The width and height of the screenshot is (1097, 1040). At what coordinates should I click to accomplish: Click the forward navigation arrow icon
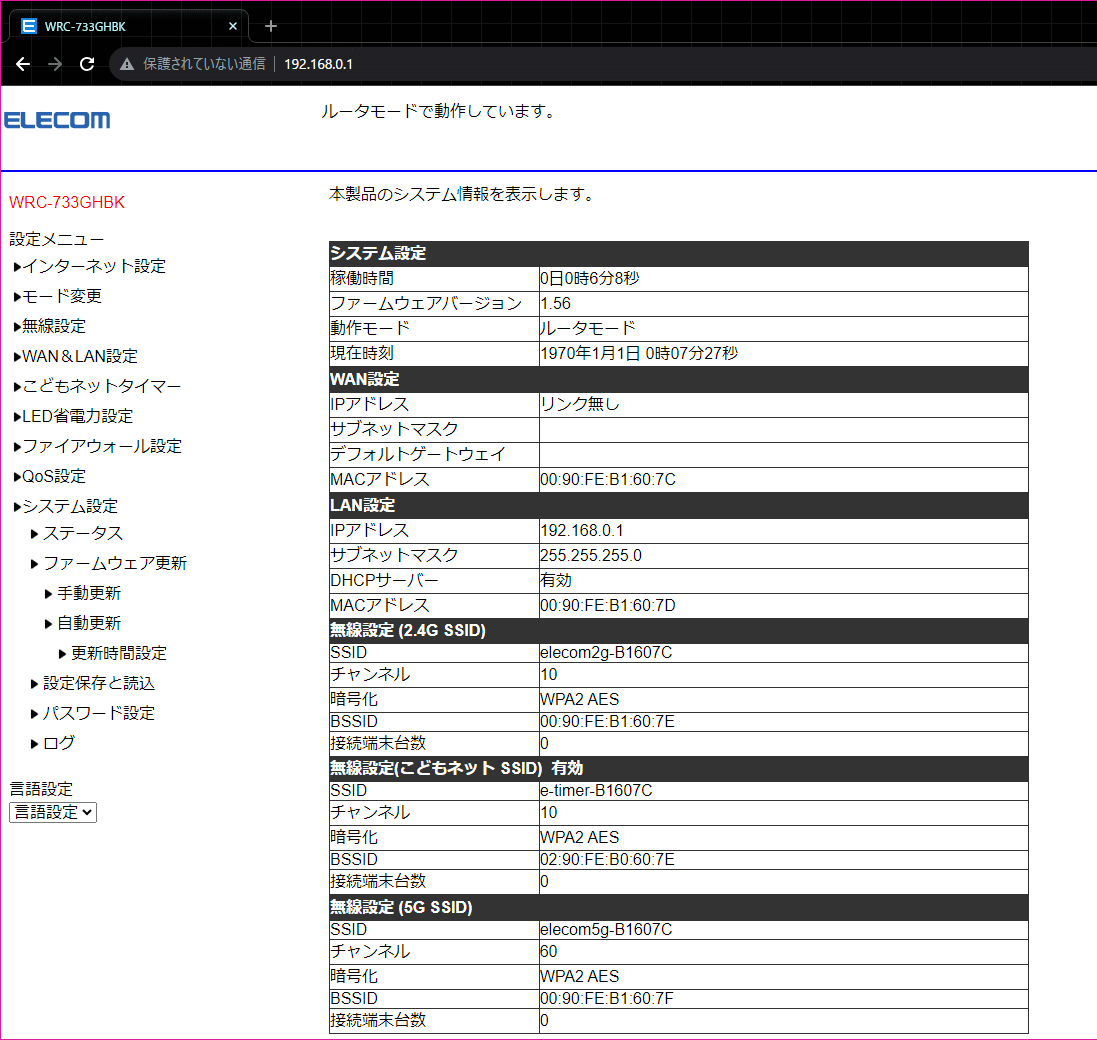pyautogui.click(x=55, y=64)
